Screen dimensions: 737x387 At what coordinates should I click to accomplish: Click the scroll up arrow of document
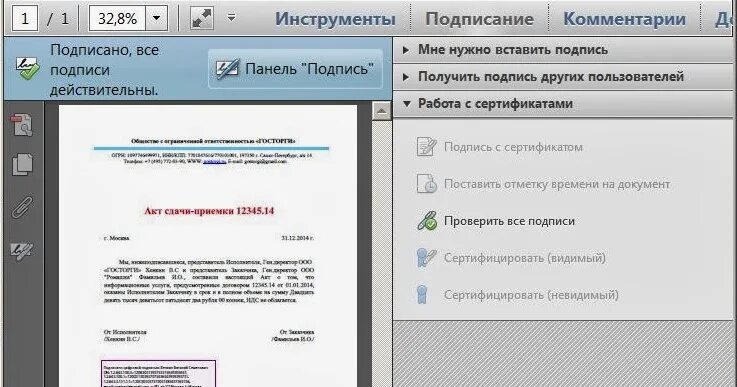pos(382,111)
